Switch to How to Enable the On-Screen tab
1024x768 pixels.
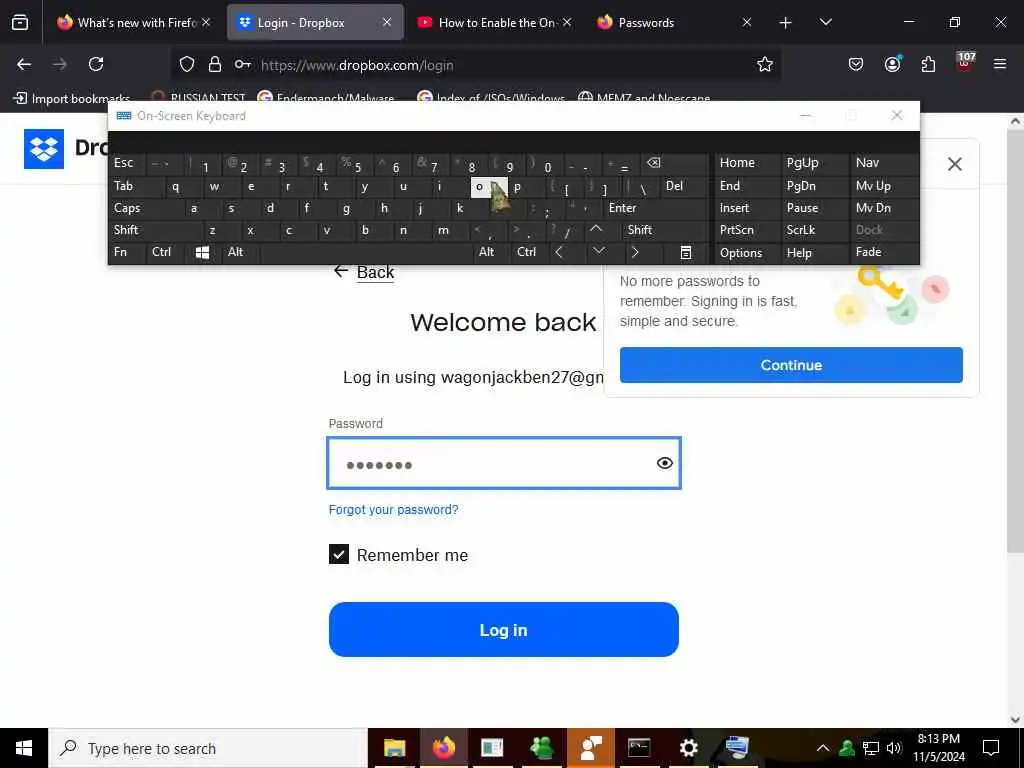(496, 23)
